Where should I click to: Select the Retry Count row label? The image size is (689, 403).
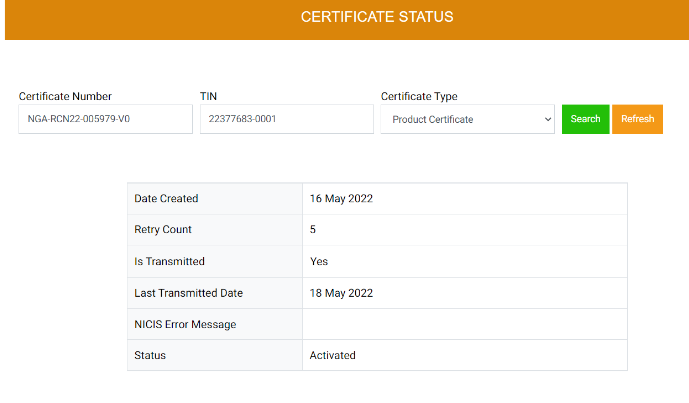[x=163, y=229]
